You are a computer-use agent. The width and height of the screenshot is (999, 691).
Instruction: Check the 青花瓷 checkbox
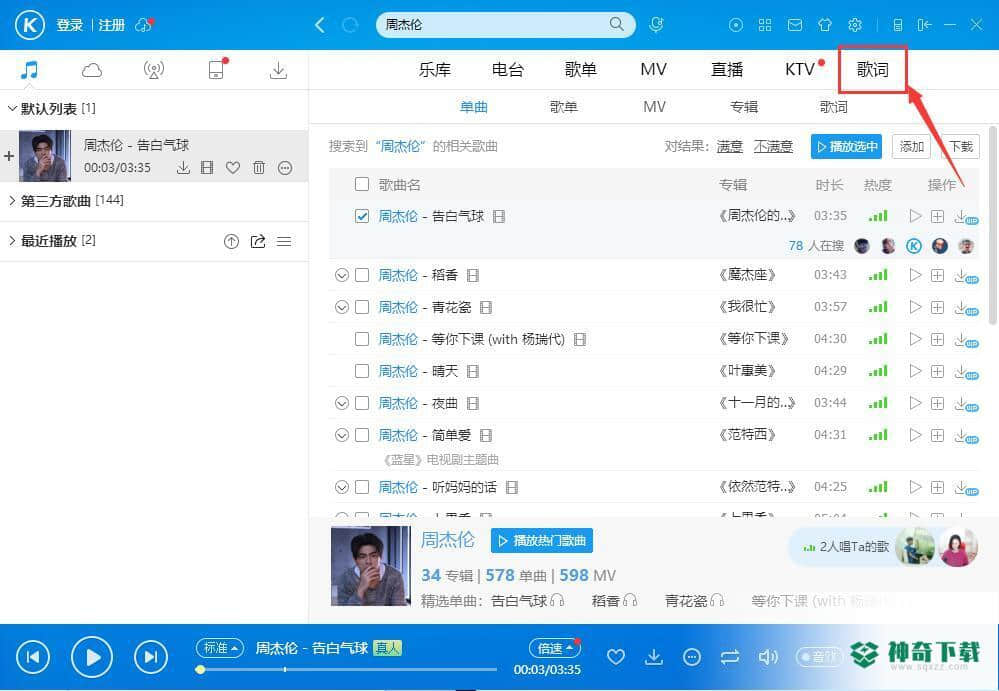[x=362, y=307]
